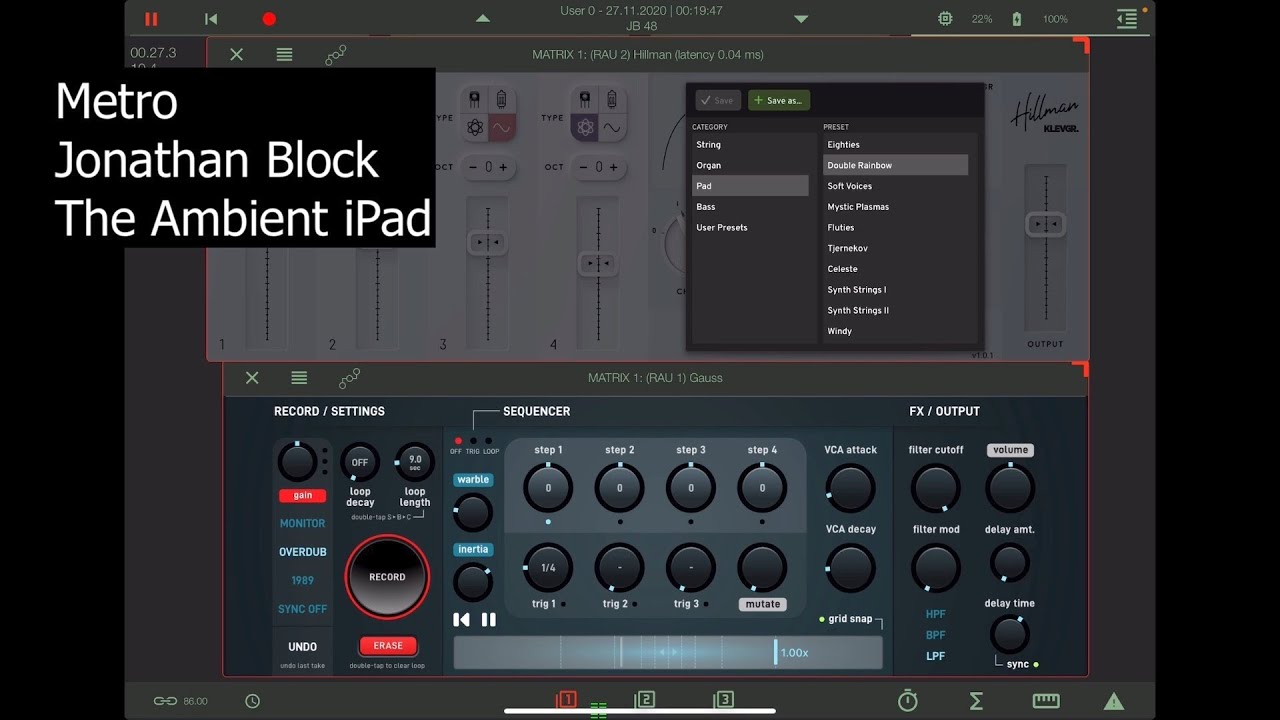The image size is (1280, 720).
Task: Open the Gauss parameter routing icon
Action: pos(349,378)
